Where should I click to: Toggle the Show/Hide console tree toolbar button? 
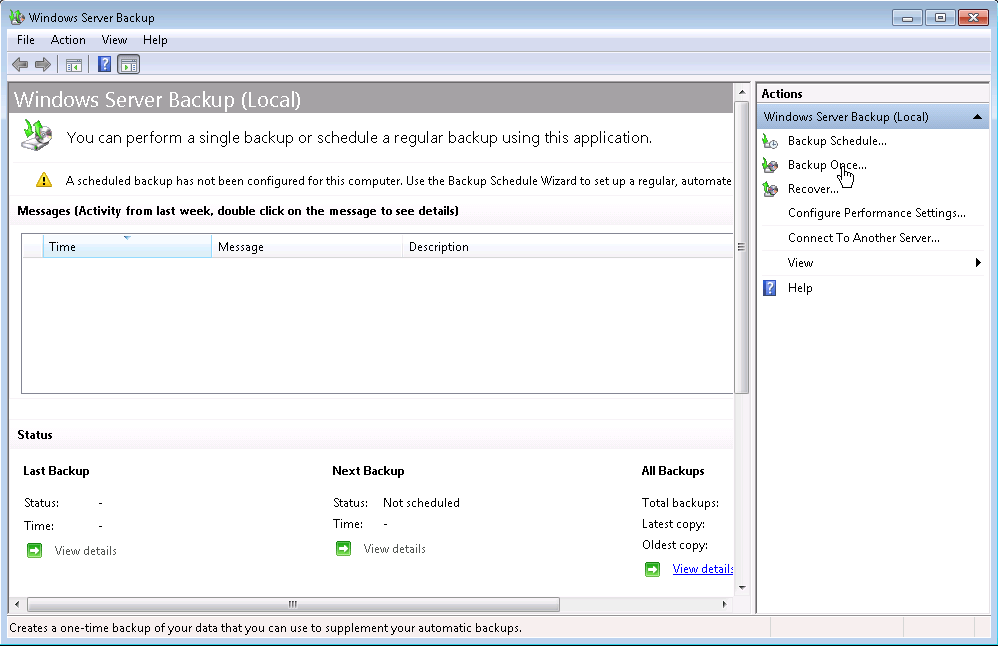[74, 64]
